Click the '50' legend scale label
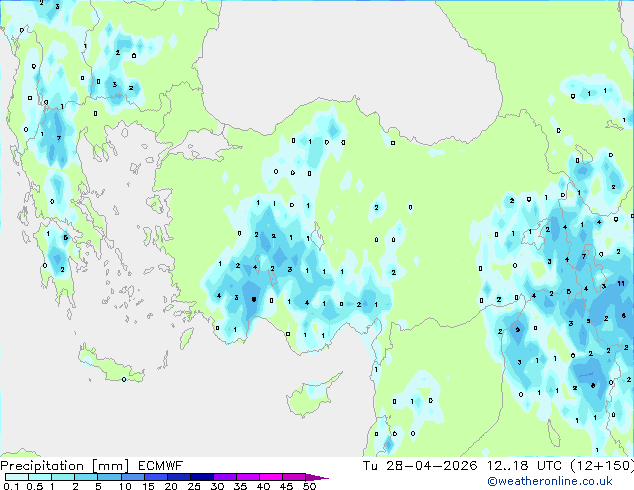The width and height of the screenshot is (634, 490). 309,486
